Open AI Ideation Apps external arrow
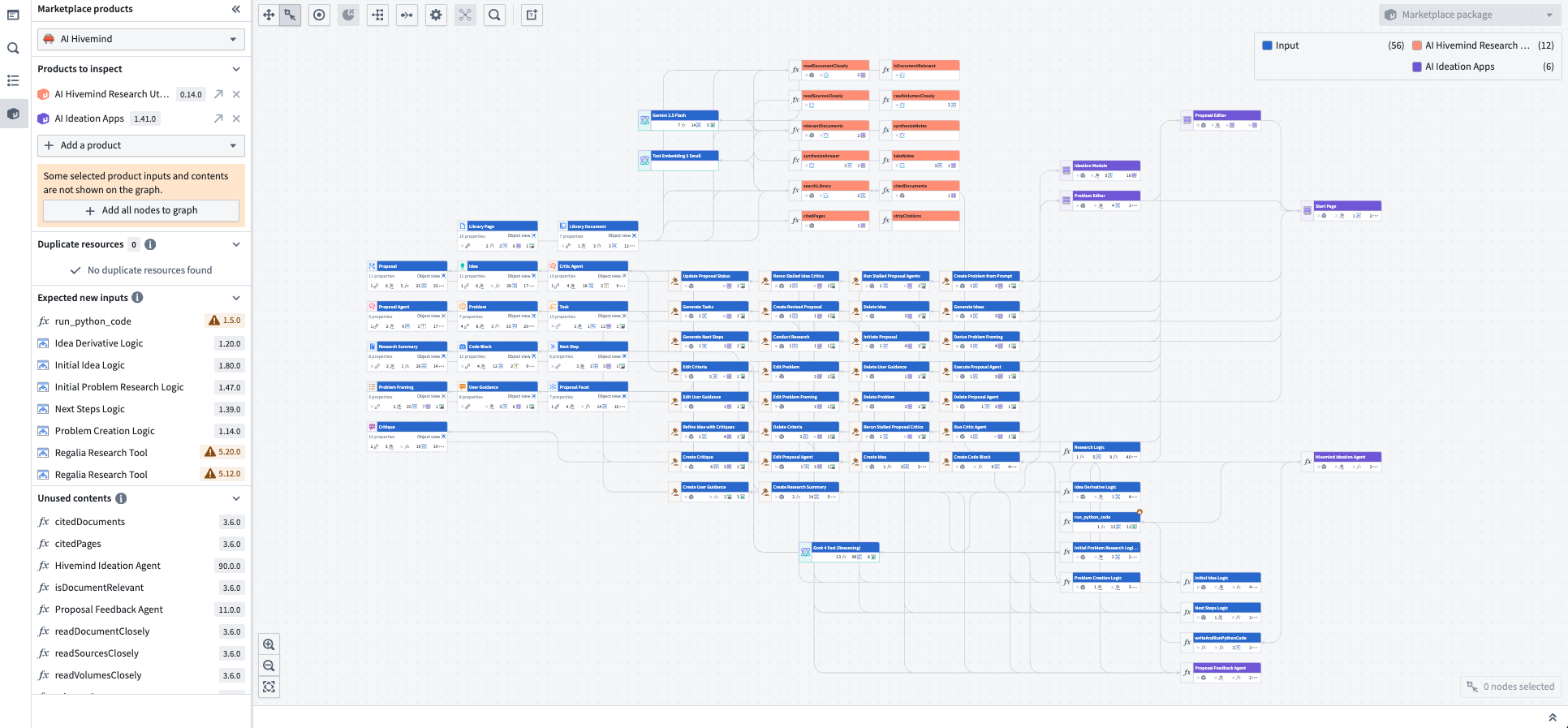 coord(218,118)
